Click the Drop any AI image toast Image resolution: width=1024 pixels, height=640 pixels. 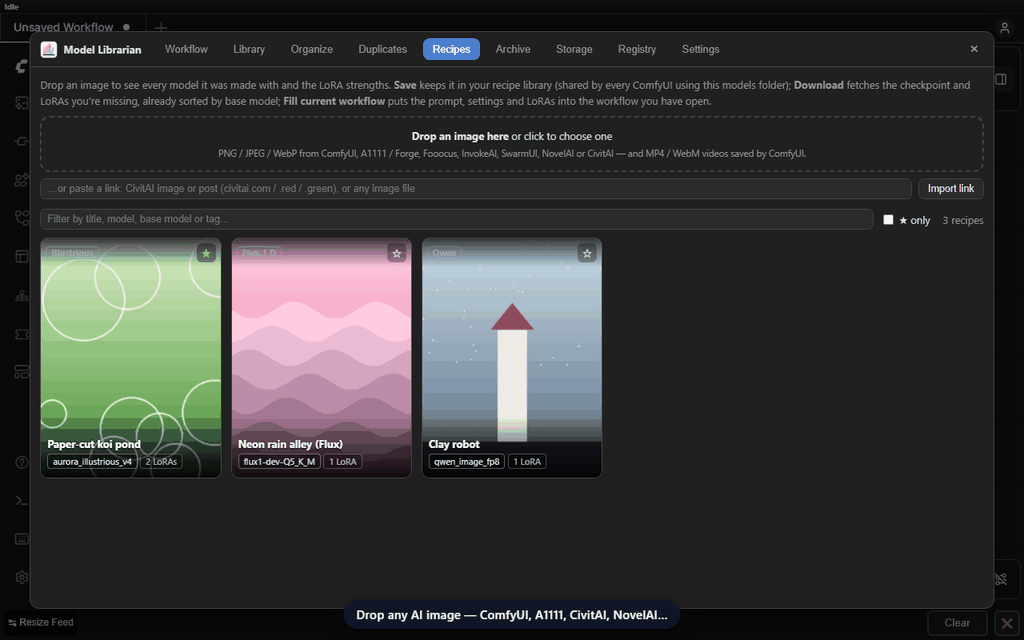click(511, 615)
